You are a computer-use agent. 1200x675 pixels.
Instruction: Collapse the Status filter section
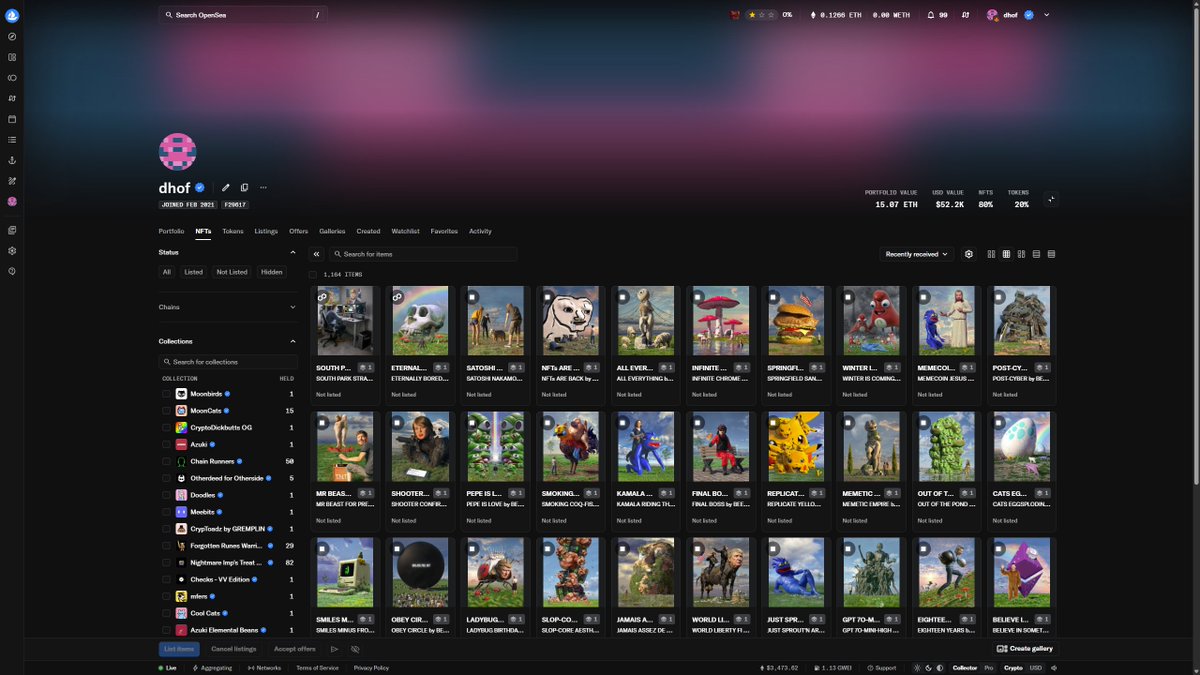pos(293,252)
